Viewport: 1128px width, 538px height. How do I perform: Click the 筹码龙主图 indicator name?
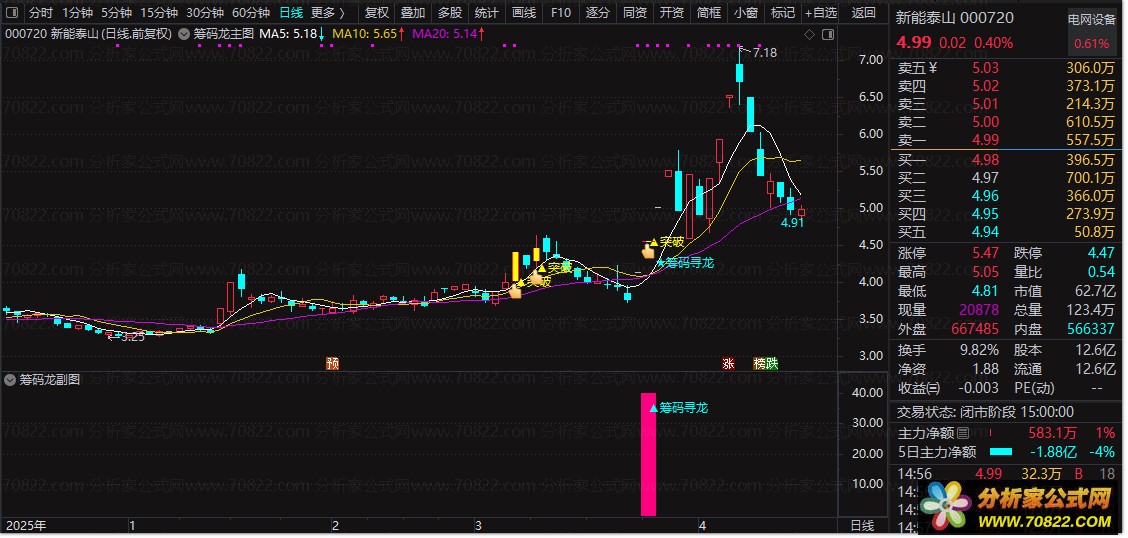coord(223,33)
